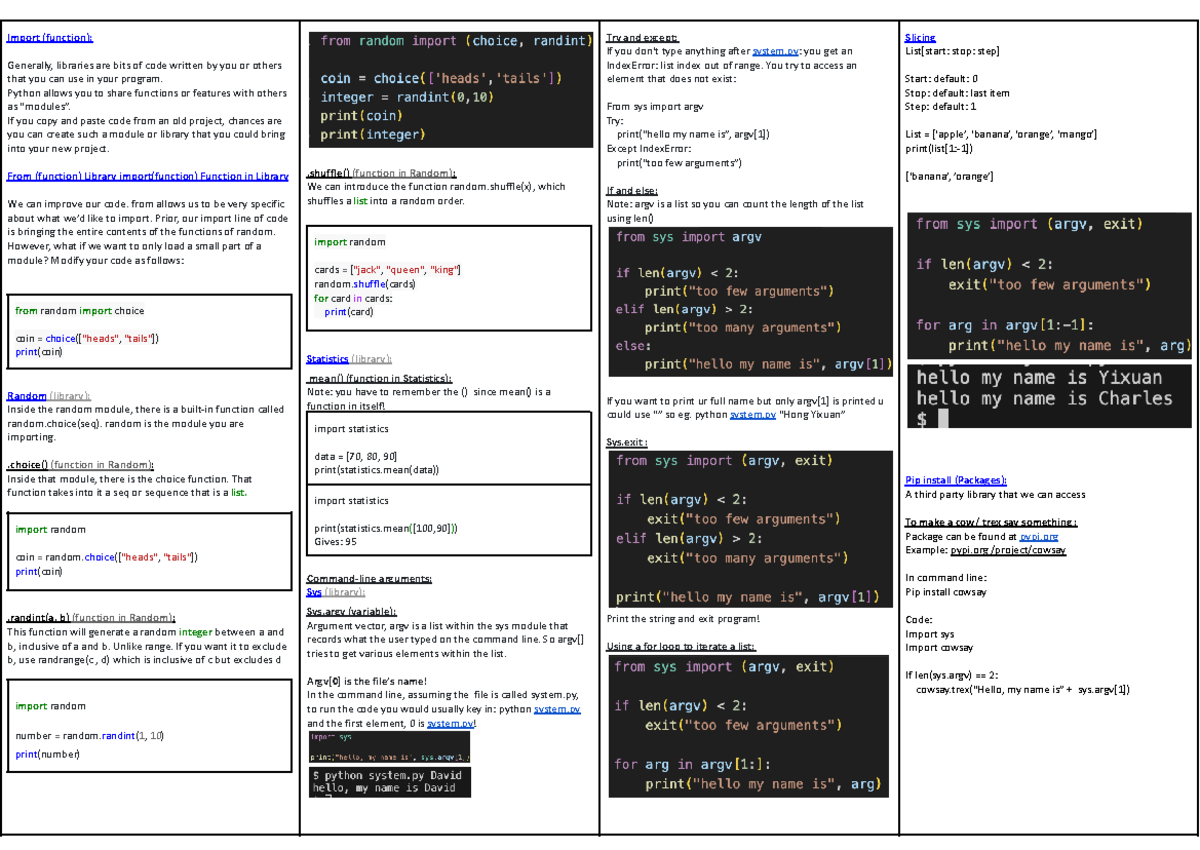The image size is (1200, 850).
Task: Click the 'from random import choice' code box
Action: 147,331
